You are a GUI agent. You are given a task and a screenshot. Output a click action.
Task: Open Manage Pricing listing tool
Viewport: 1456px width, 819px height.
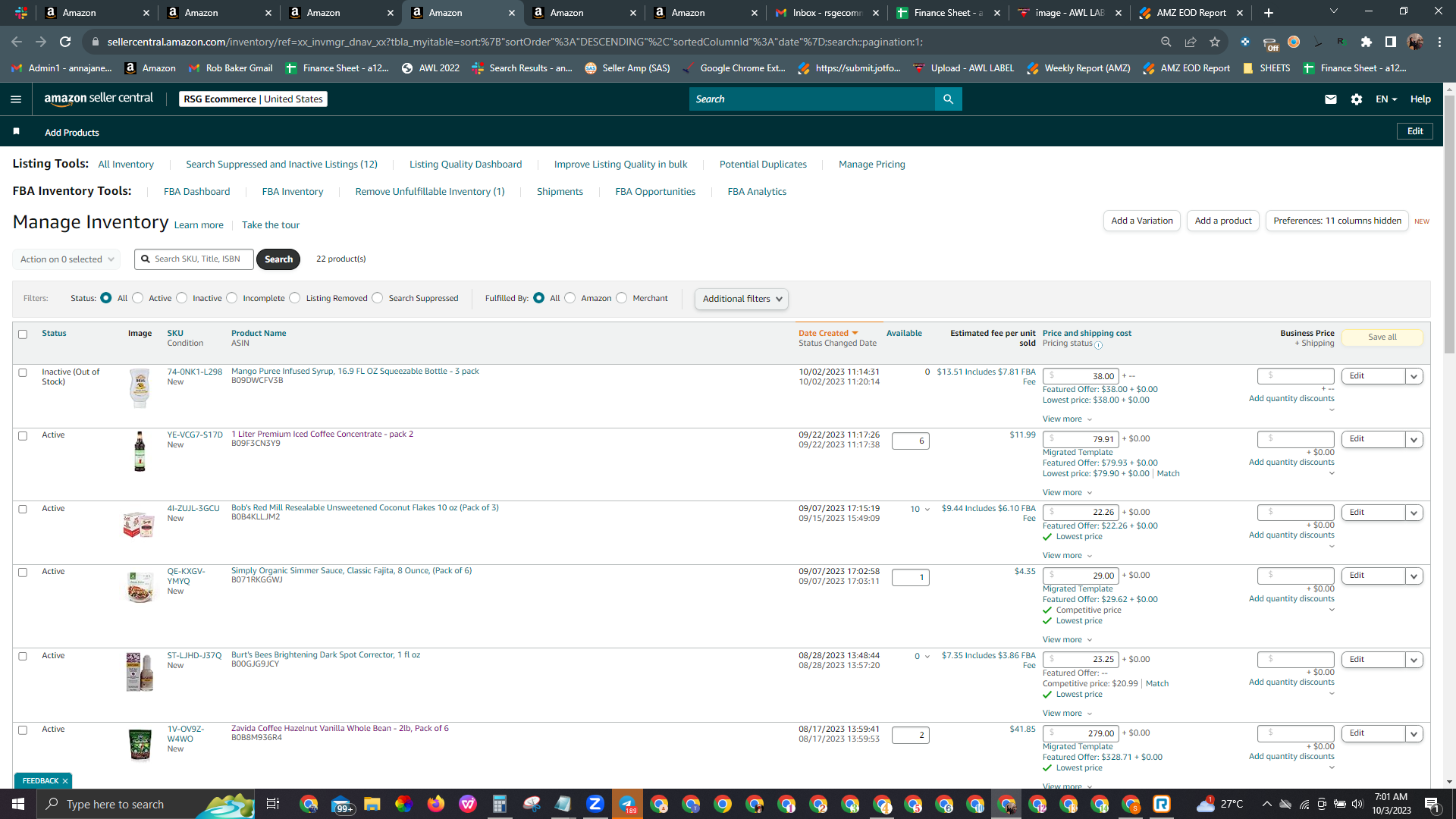871,165
